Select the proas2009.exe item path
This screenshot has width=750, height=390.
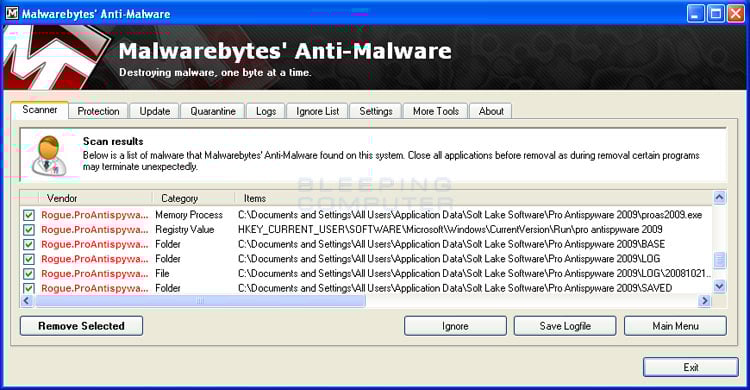[x=470, y=215]
